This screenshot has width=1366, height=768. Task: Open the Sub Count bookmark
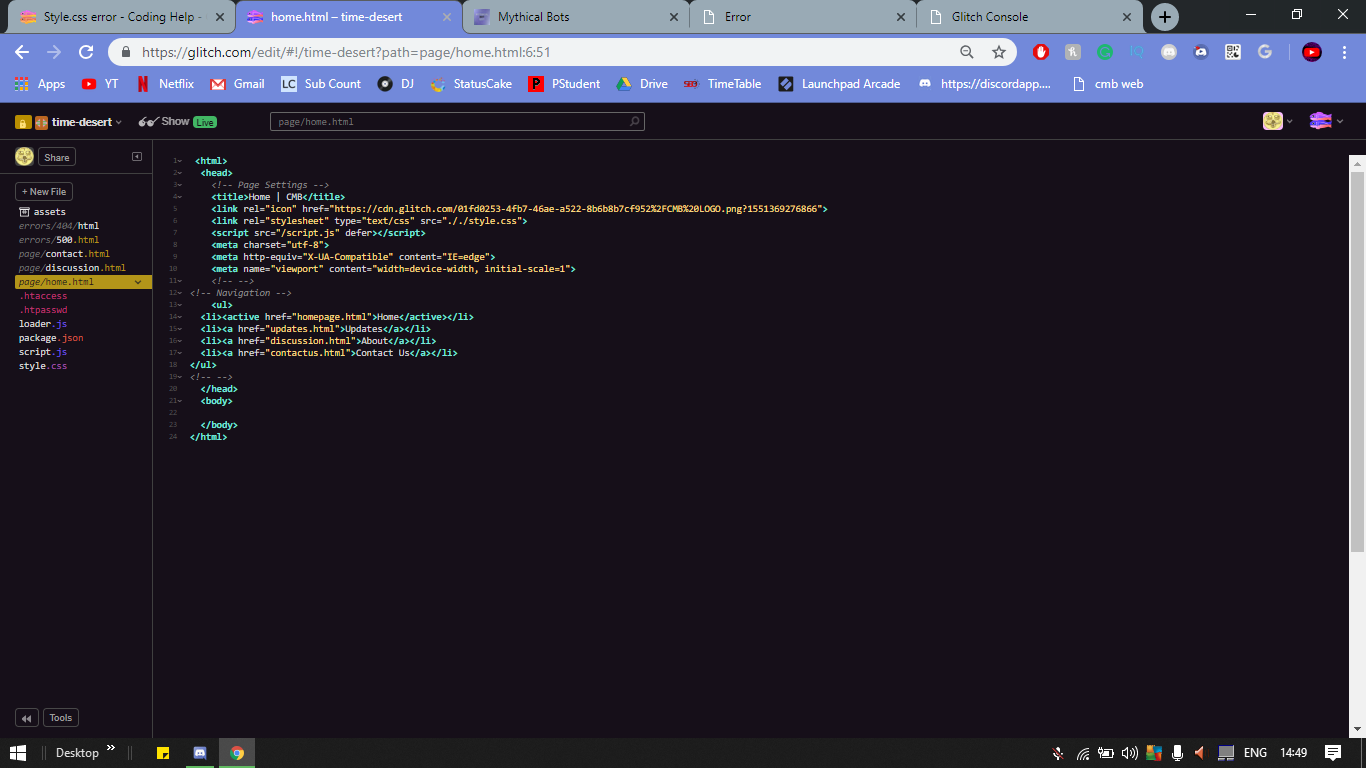pyautogui.click(x=321, y=84)
